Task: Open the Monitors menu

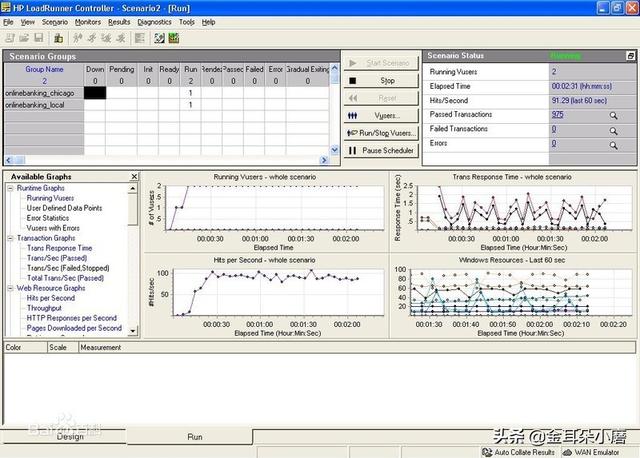Action: (87, 21)
